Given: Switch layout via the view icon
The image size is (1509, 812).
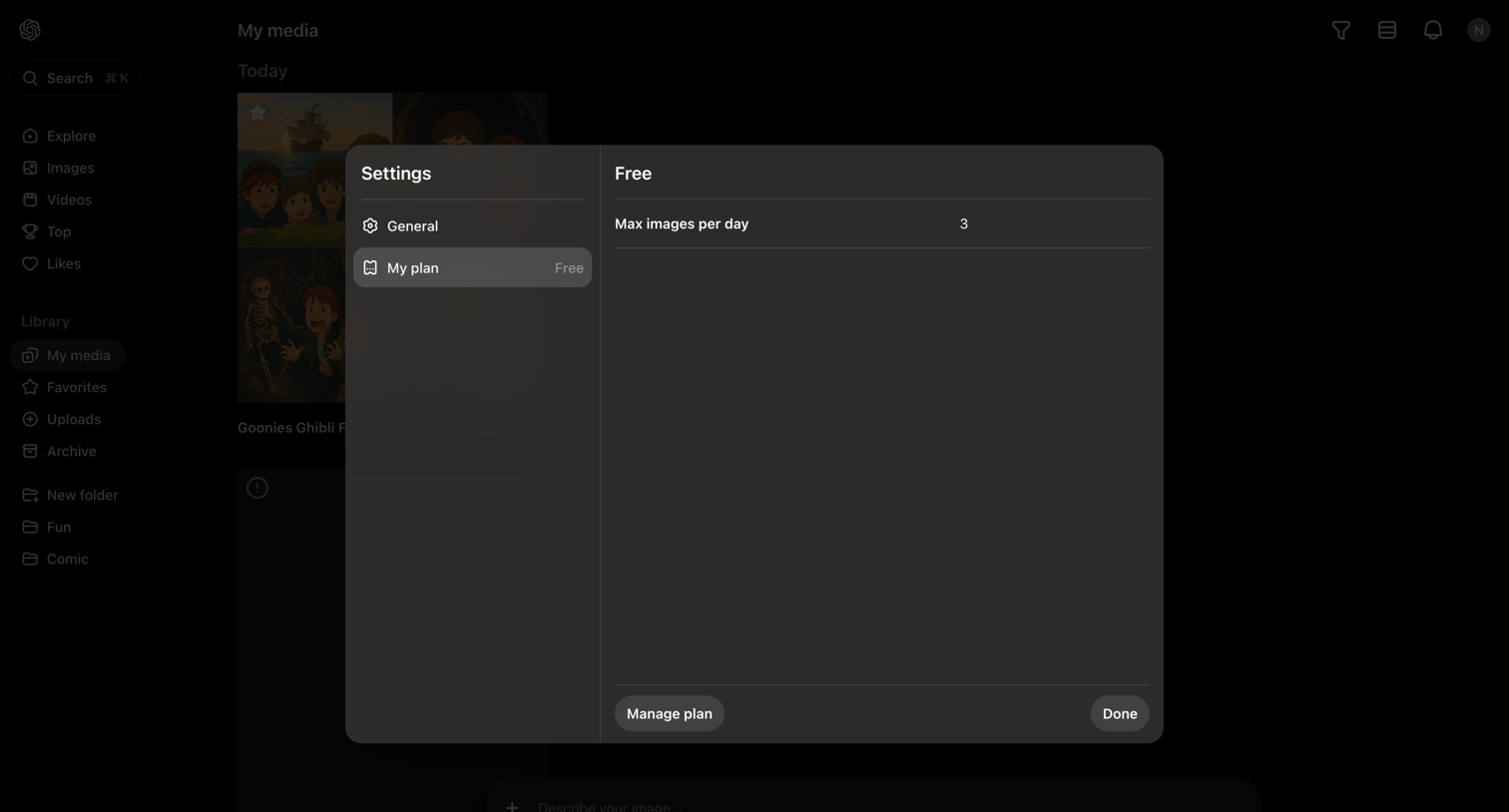Looking at the screenshot, I should (1387, 30).
